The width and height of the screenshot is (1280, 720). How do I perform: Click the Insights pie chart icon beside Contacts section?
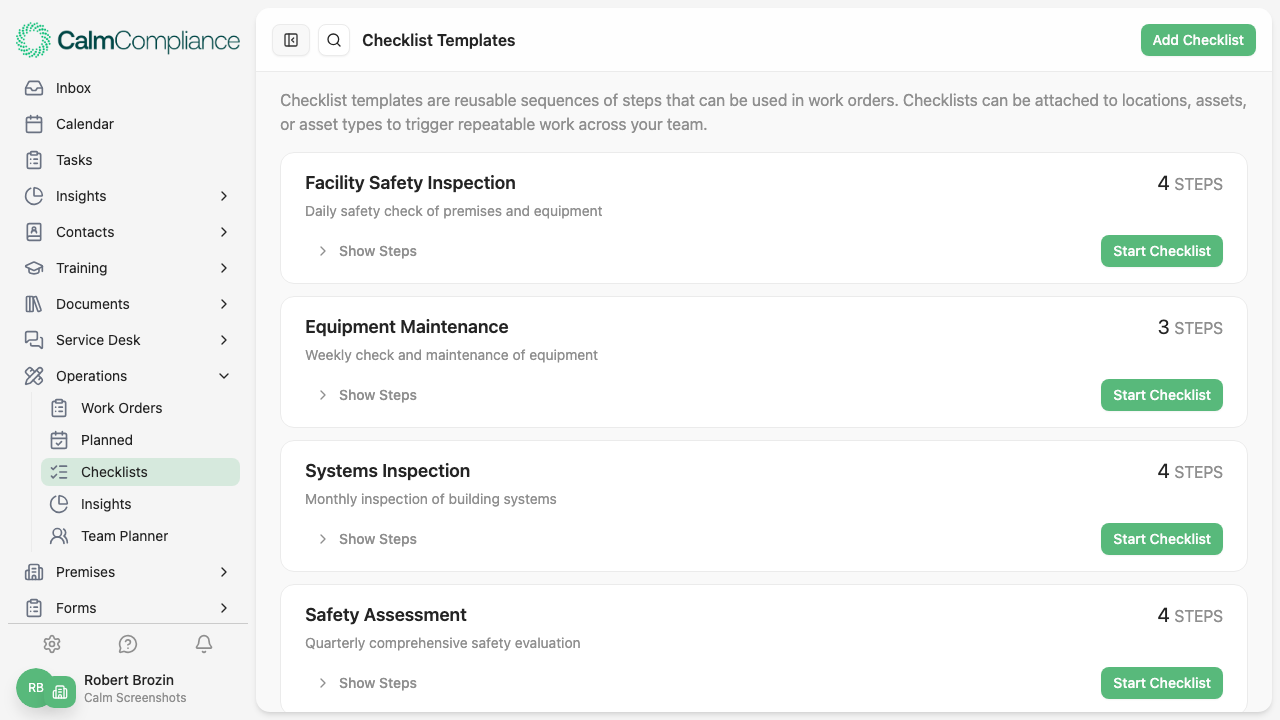pos(34,196)
